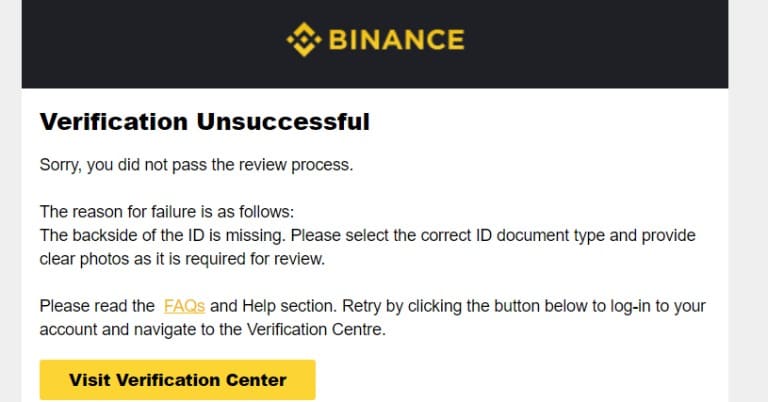Click 'The reason for failure is as follows' line
This screenshot has width=768, height=402.
point(167,212)
